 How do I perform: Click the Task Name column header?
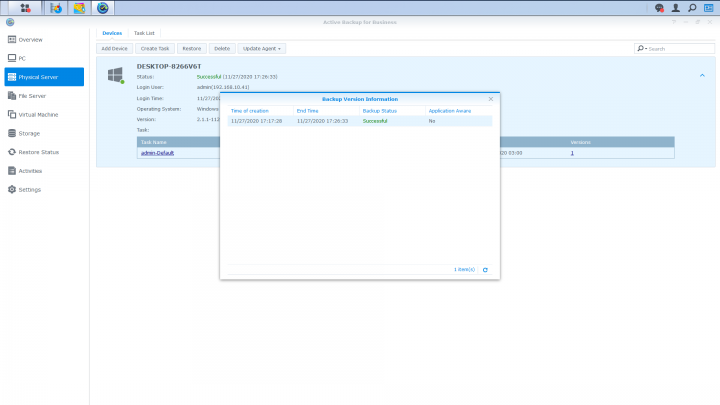(x=153, y=142)
